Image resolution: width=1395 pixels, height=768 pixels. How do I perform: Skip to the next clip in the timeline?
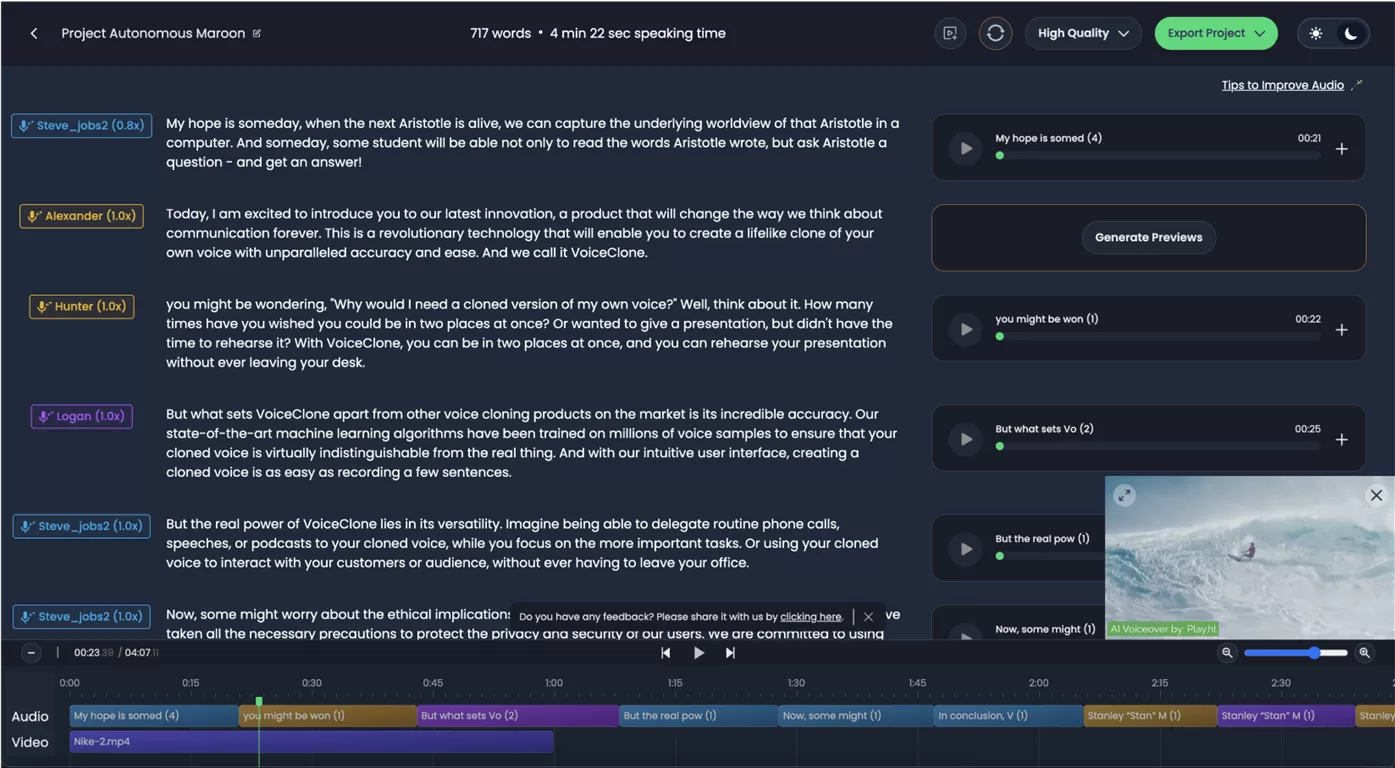(730, 653)
